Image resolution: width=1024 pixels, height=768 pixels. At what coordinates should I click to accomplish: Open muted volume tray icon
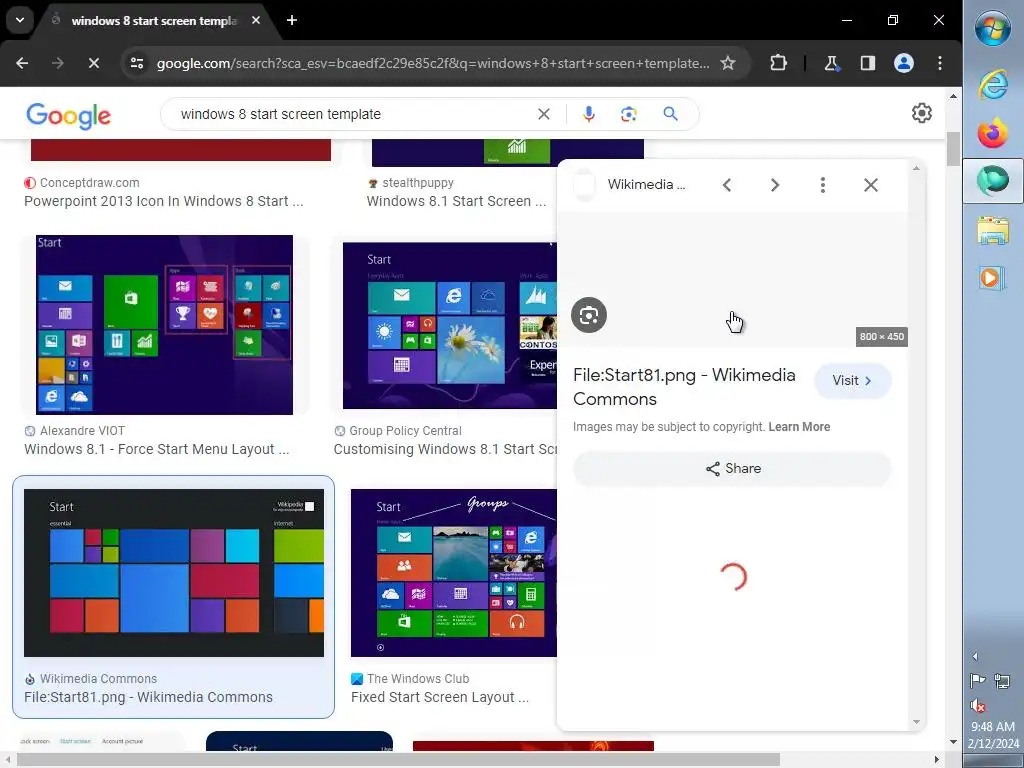coord(978,706)
